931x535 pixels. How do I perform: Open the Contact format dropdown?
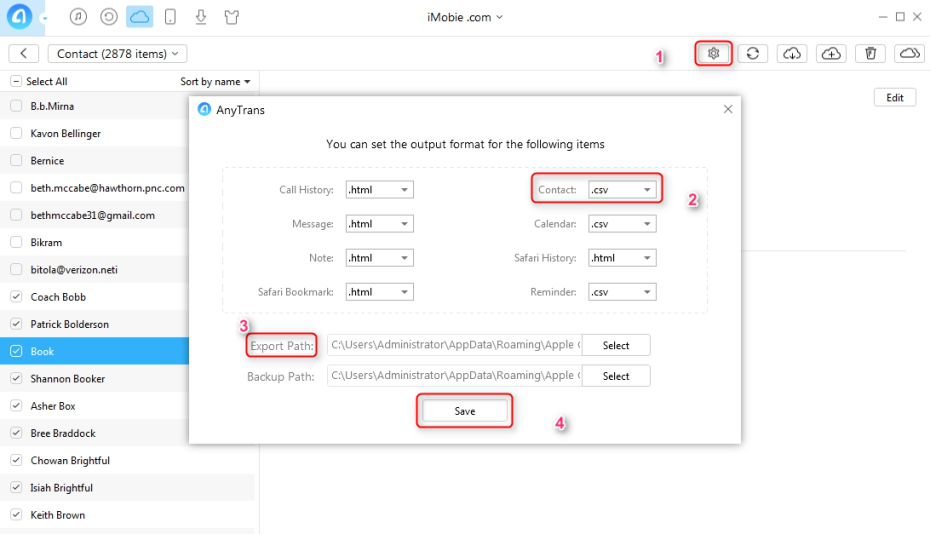click(x=622, y=190)
